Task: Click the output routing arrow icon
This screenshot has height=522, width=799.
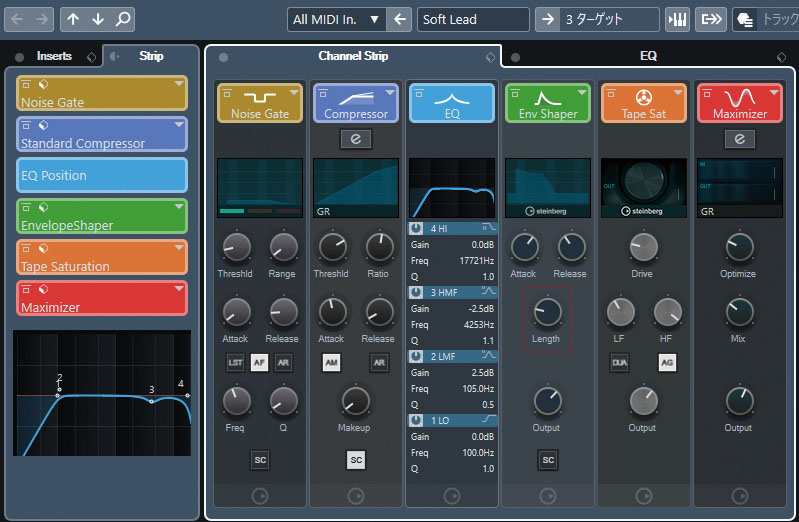Action: pyautogui.click(x=711, y=19)
